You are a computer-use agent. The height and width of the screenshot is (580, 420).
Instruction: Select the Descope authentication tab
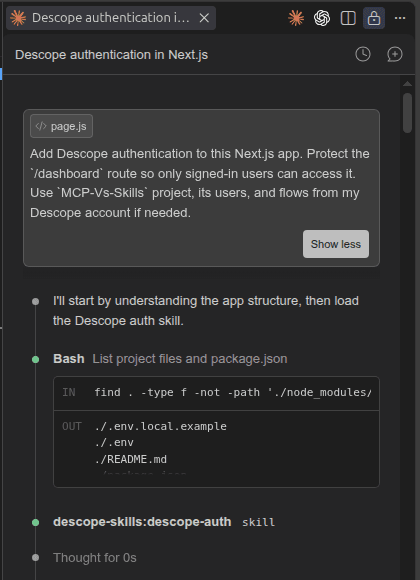[111, 18]
